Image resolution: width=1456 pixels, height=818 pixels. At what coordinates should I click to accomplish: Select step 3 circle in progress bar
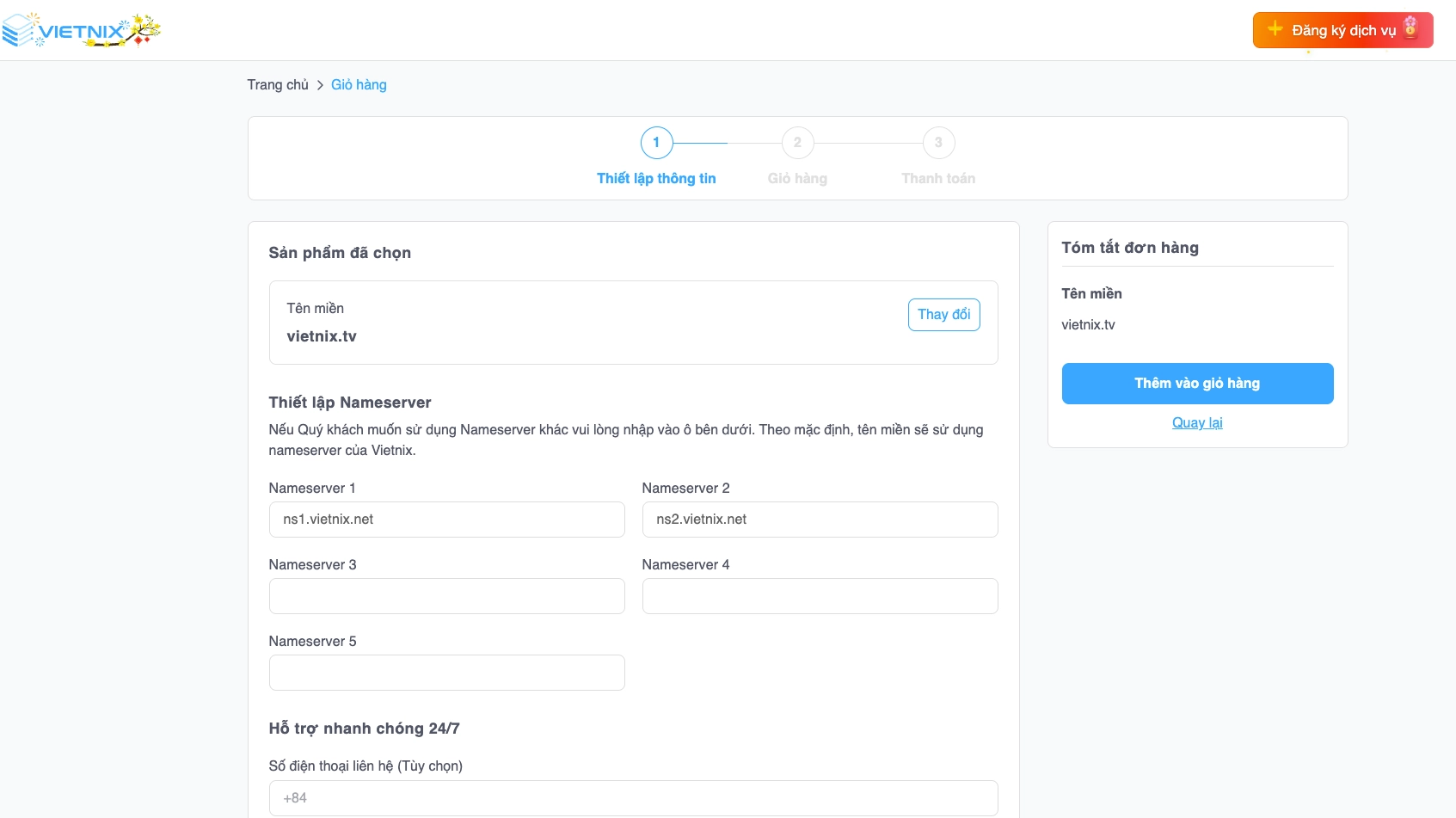coord(938,143)
